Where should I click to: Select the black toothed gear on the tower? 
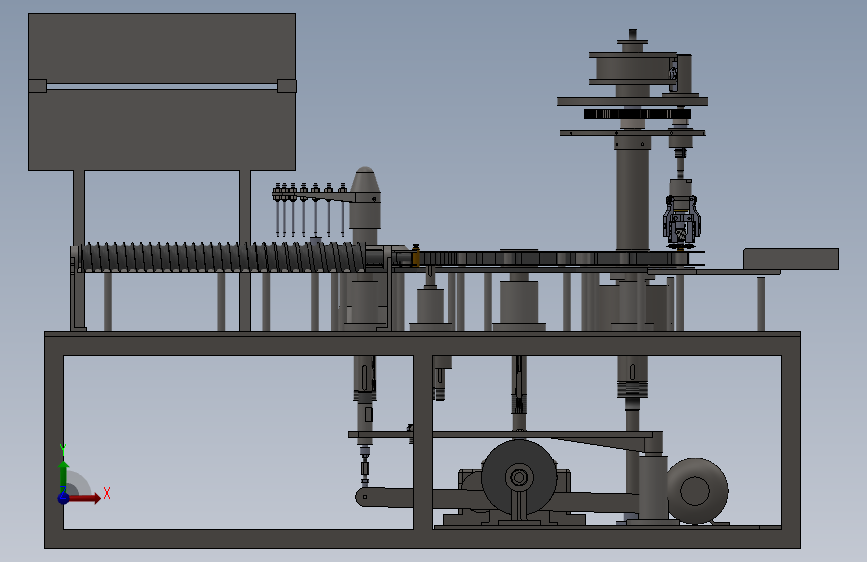(637, 114)
